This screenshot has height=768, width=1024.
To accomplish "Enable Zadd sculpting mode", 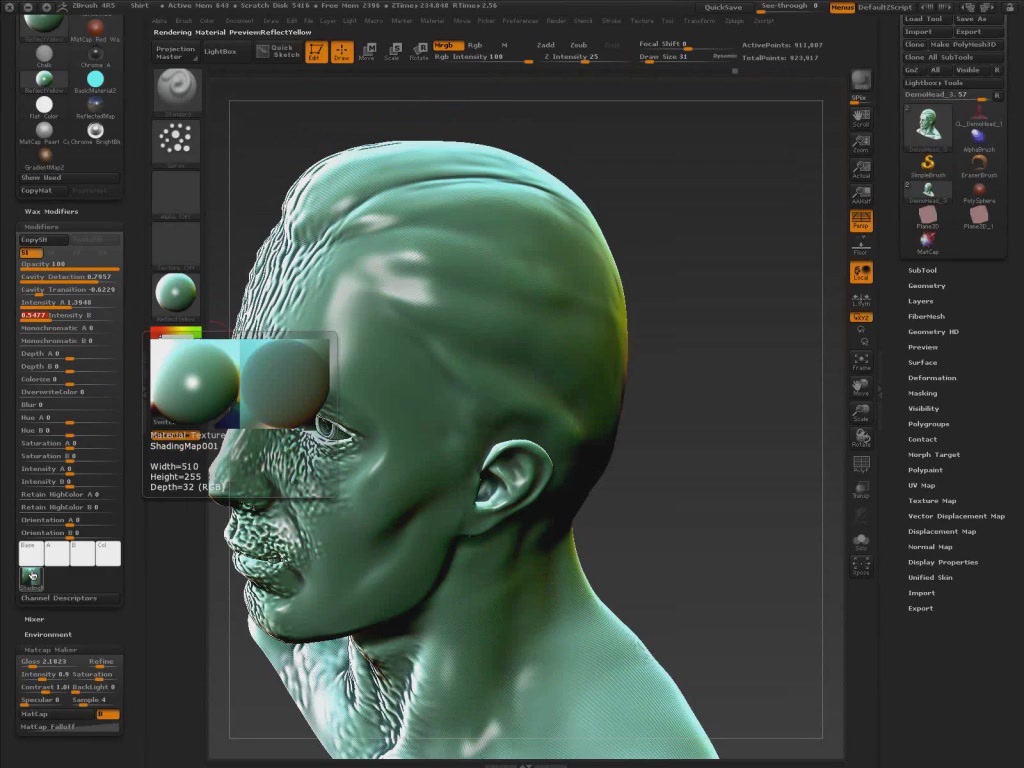I will coord(545,45).
